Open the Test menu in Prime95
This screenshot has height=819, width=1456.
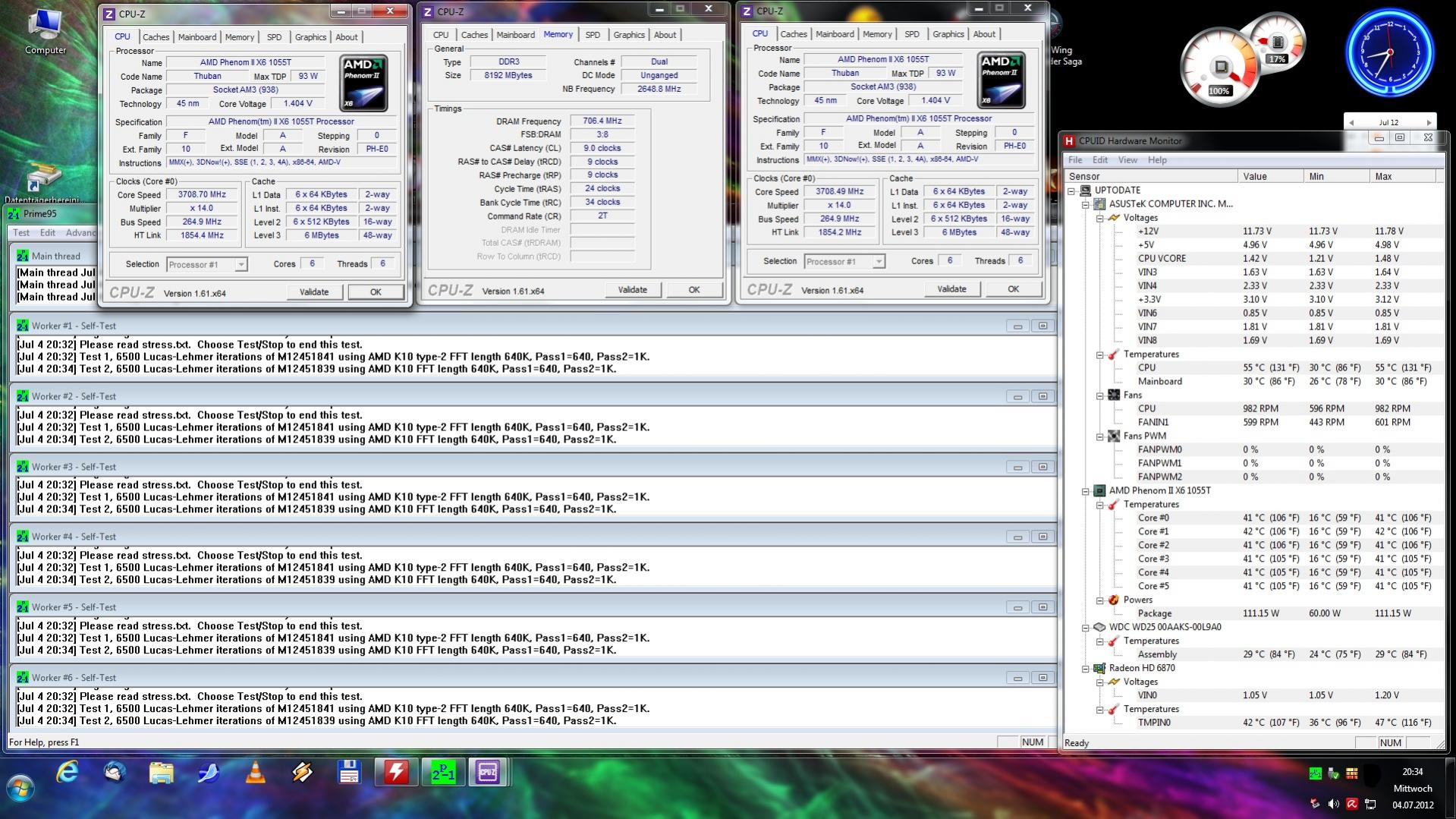point(21,233)
